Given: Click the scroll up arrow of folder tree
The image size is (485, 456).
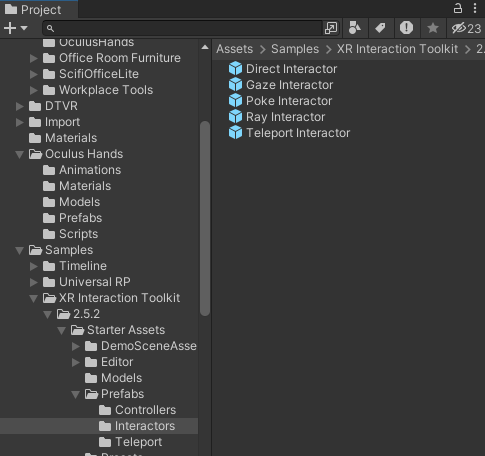Looking at the screenshot, I should tap(205, 47).
